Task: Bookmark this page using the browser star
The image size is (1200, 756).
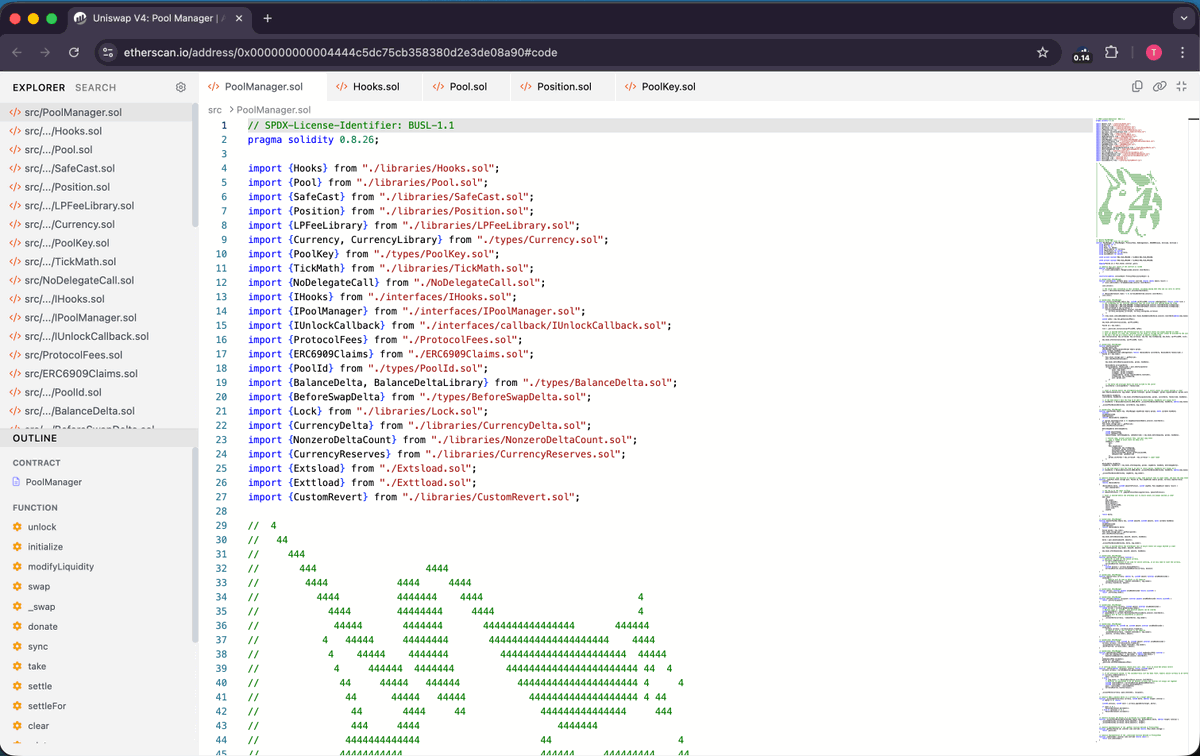Action: [x=1042, y=51]
